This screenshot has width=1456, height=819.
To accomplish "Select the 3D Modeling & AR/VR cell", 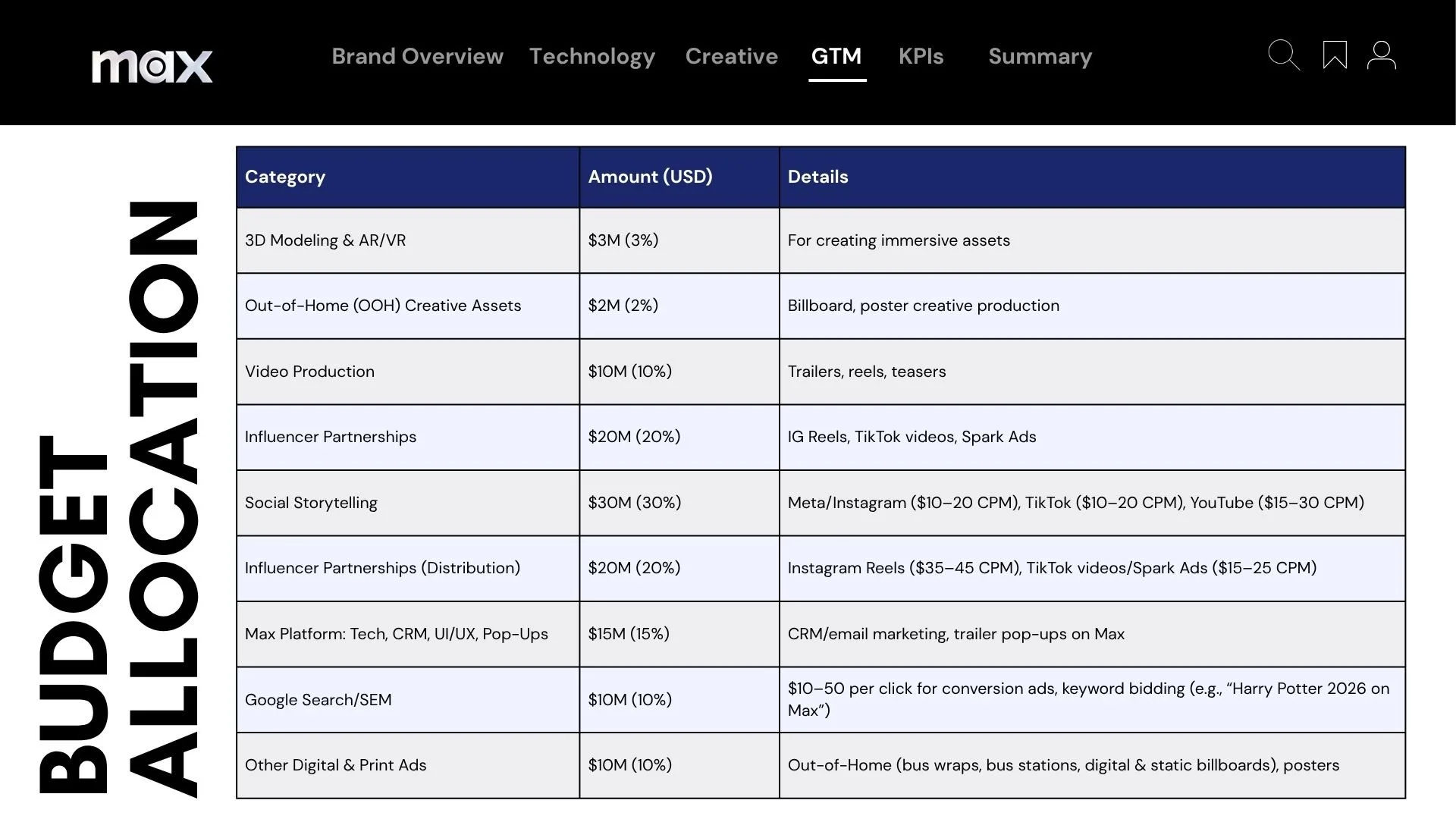I will click(325, 240).
